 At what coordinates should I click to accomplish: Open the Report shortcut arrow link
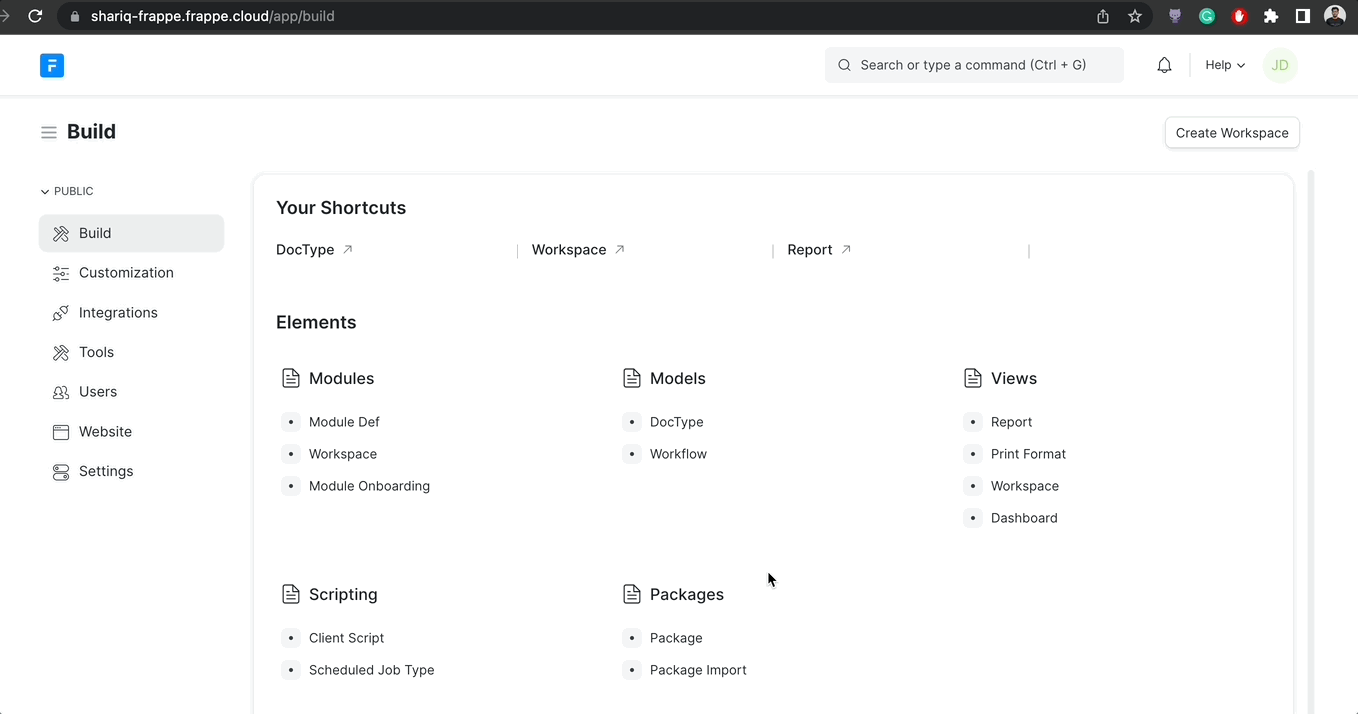coord(846,250)
